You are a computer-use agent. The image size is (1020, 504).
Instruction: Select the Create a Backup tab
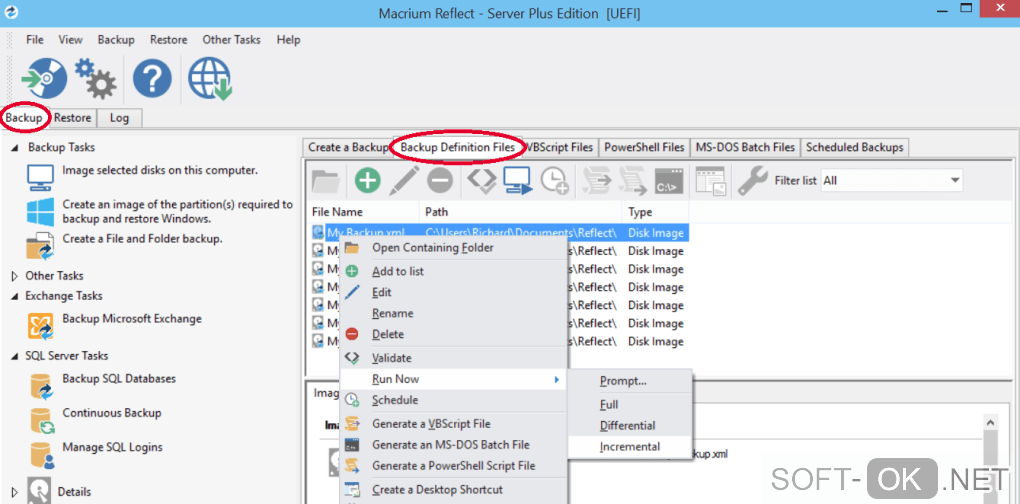tap(348, 147)
